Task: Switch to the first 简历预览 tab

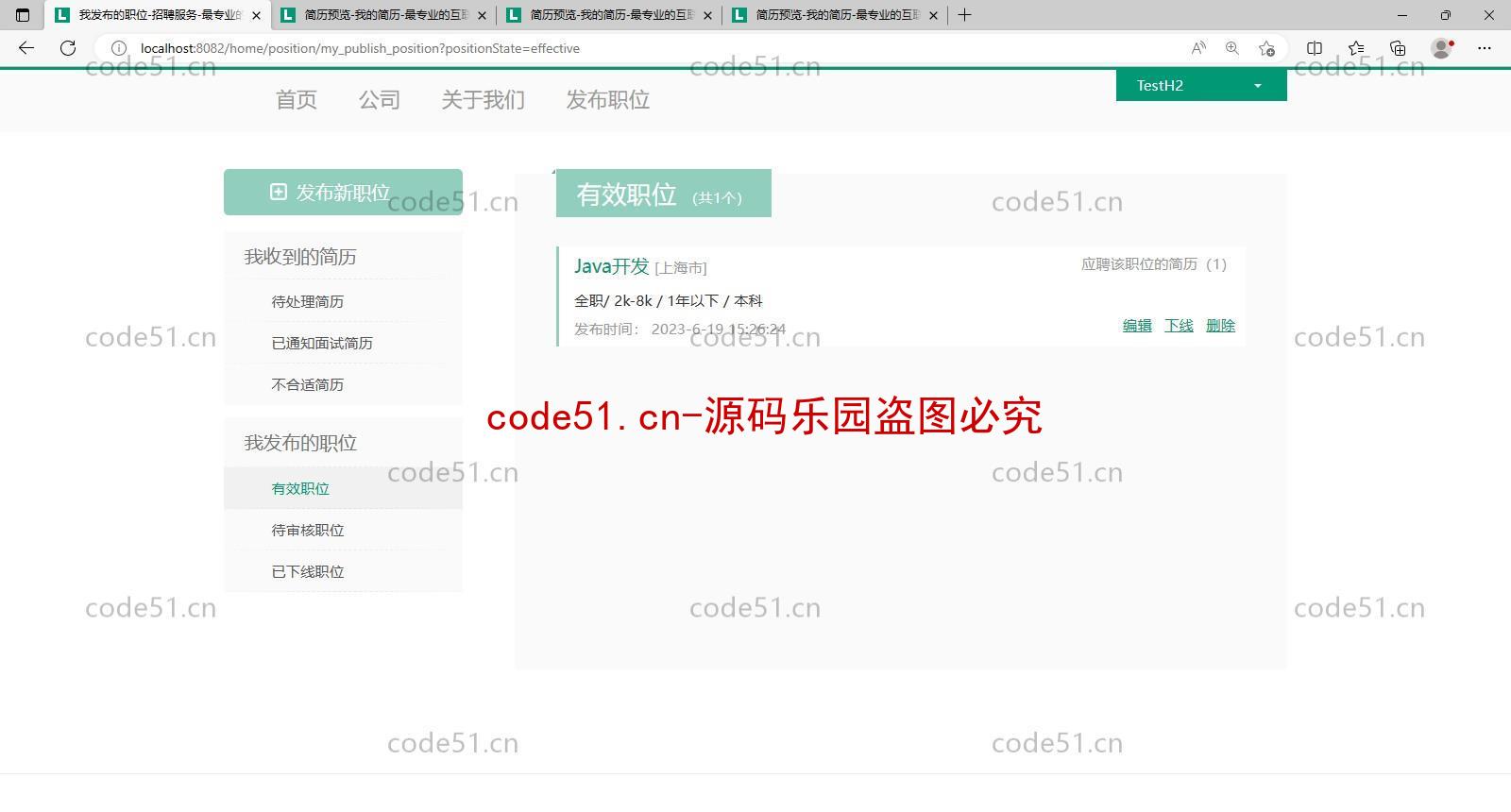Action: tap(384, 15)
